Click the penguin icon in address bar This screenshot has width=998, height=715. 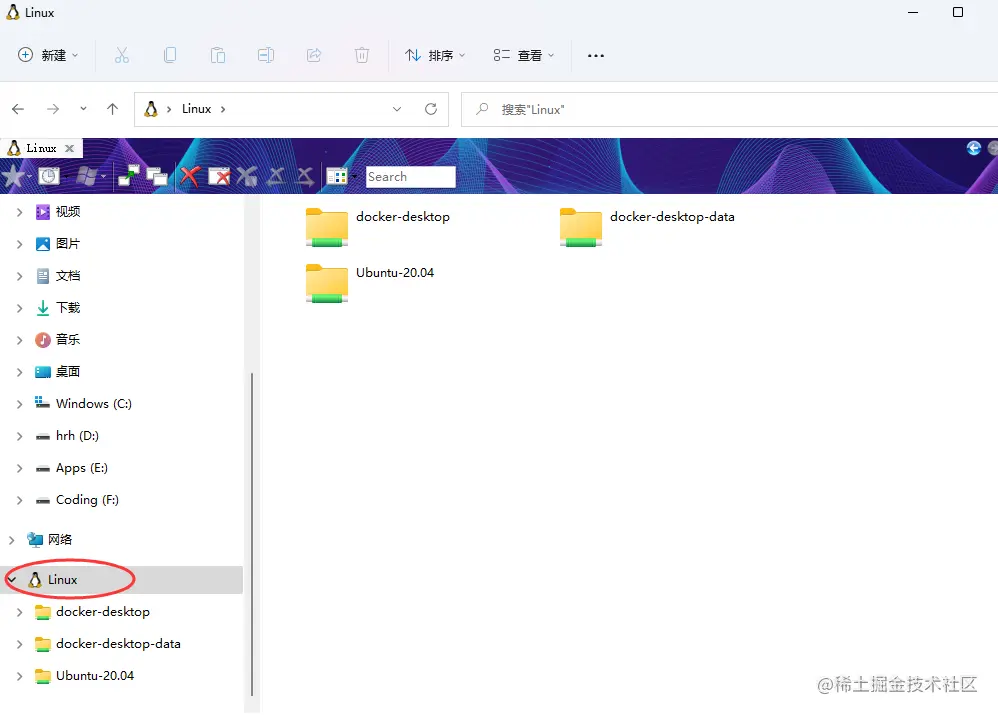(x=151, y=109)
